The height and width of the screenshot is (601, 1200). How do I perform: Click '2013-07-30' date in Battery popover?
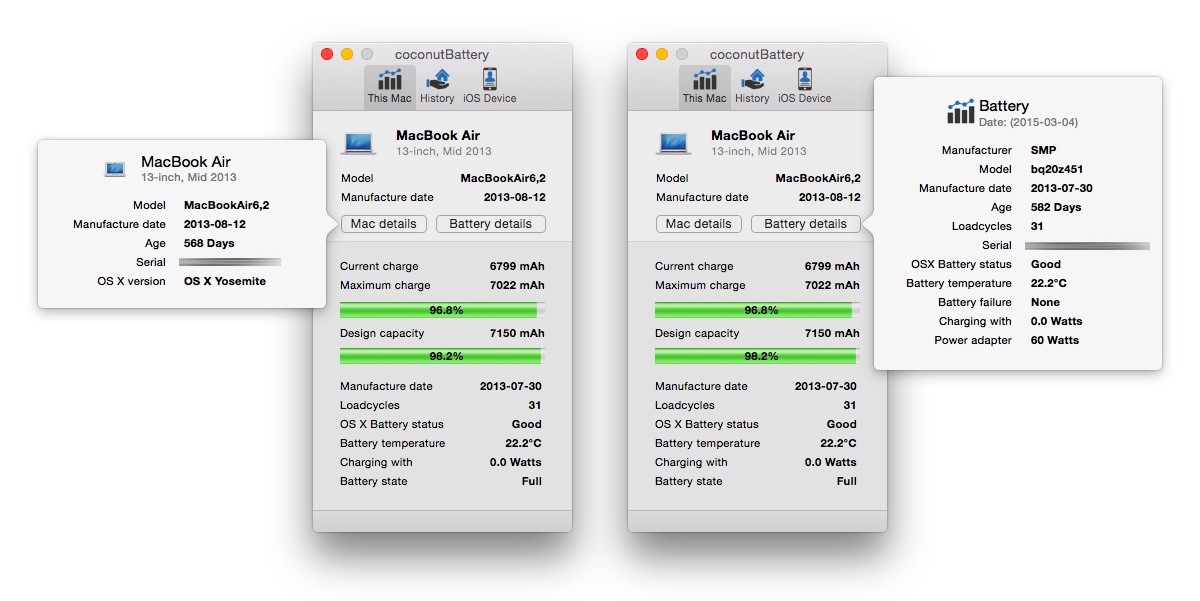click(1061, 188)
